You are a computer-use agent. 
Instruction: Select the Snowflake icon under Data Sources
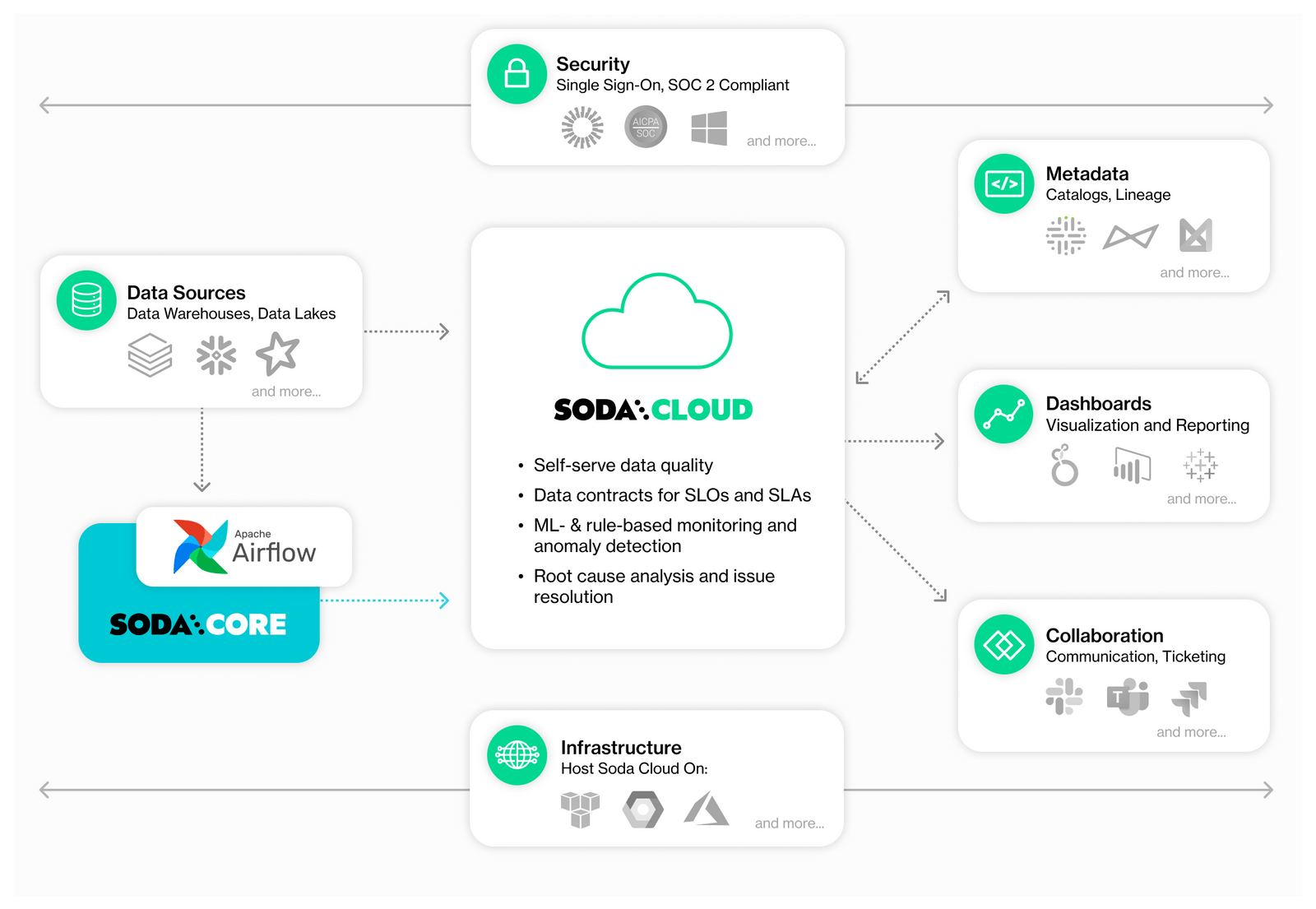pyautogui.click(x=215, y=355)
